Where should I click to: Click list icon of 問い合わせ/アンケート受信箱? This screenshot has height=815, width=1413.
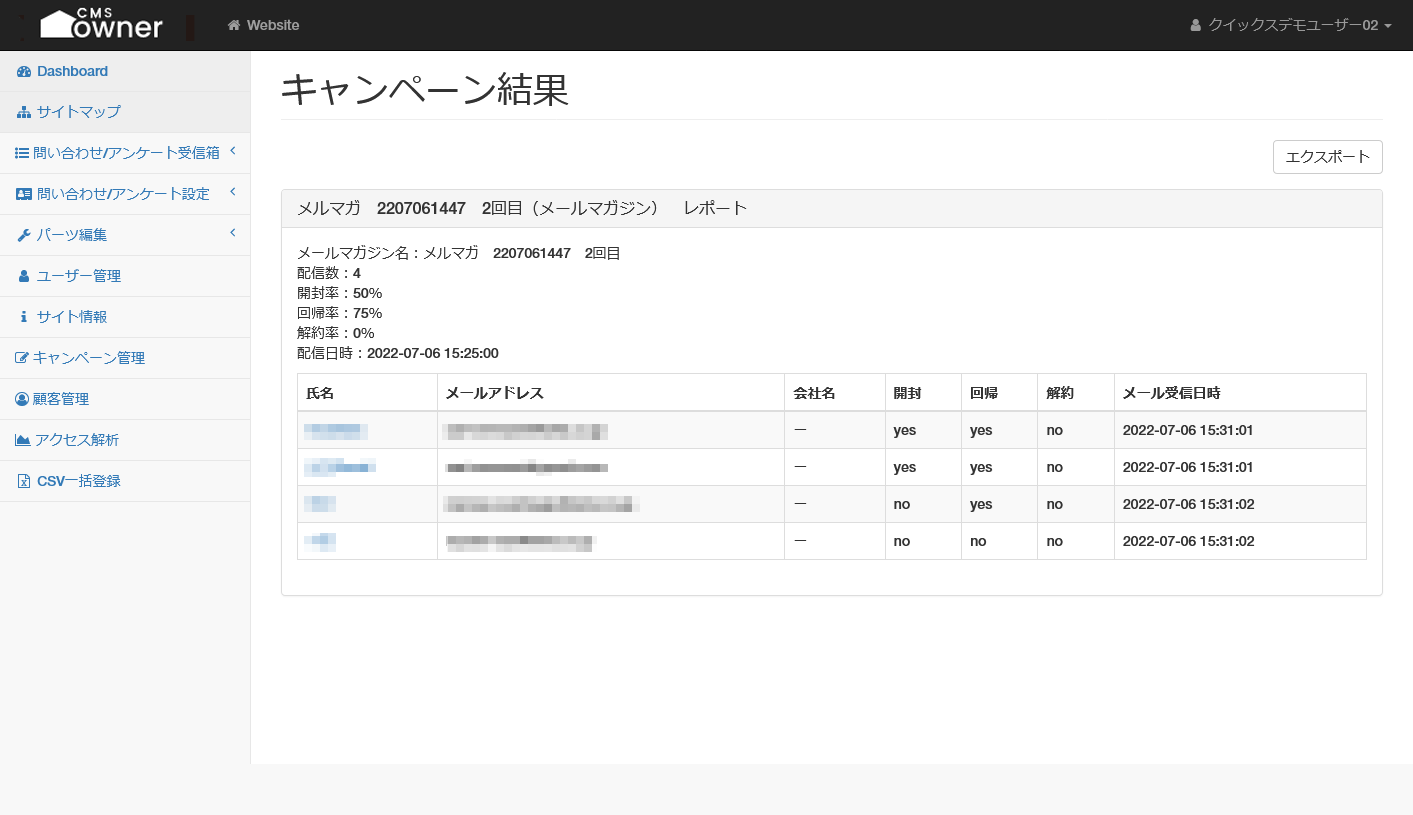click(x=22, y=153)
